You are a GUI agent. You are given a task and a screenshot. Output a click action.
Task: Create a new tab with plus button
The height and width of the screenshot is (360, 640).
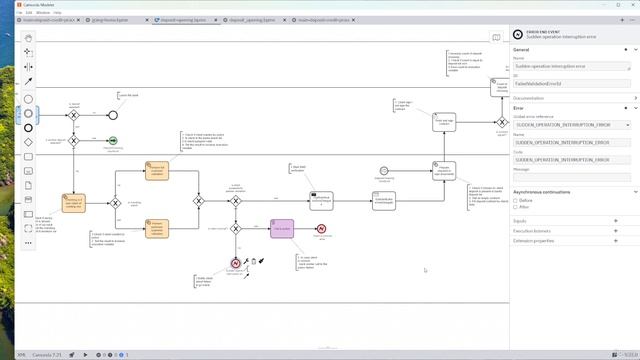[622, 20]
